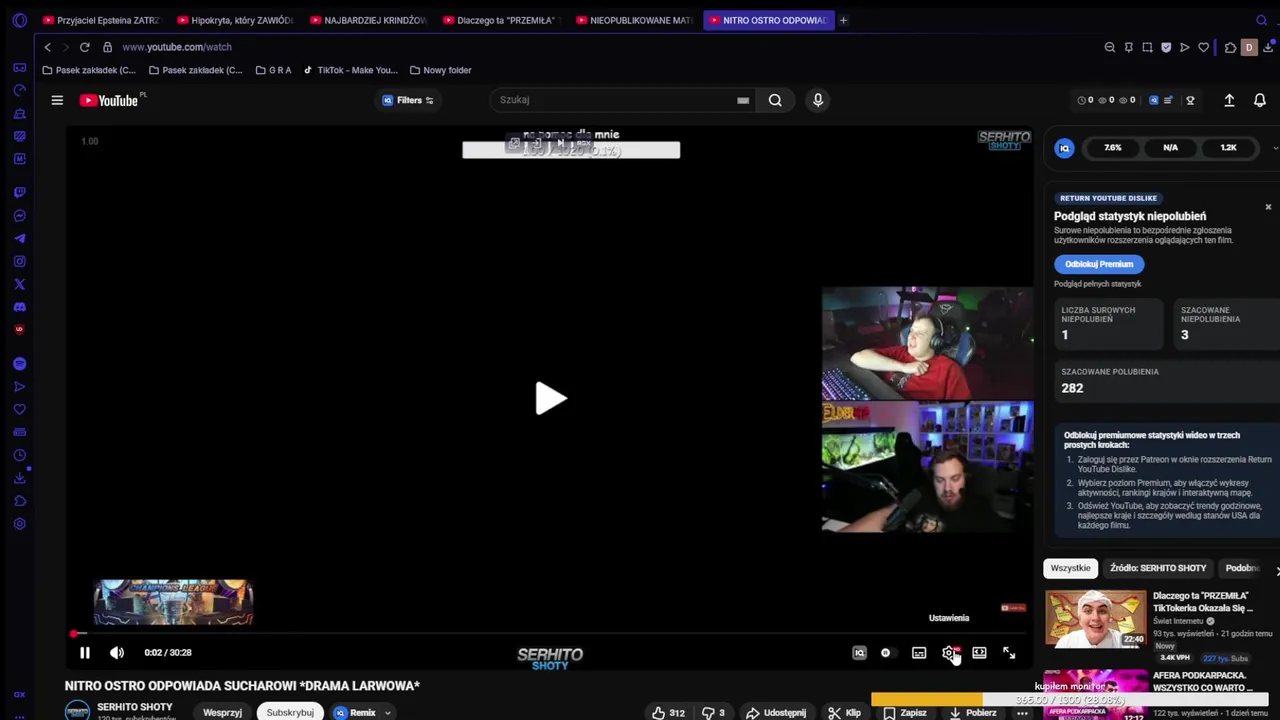Open the extensions puzzle icon

click(x=1230, y=47)
